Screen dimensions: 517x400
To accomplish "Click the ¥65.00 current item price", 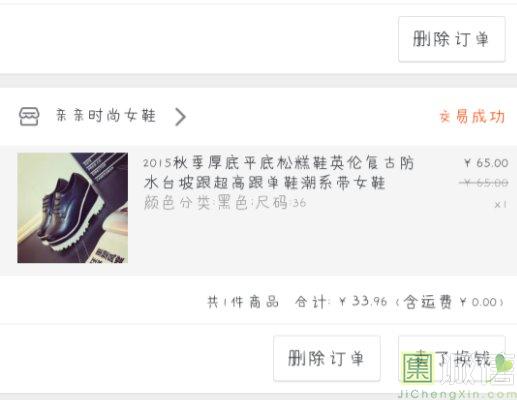I will pyautogui.click(x=486, y=163).
